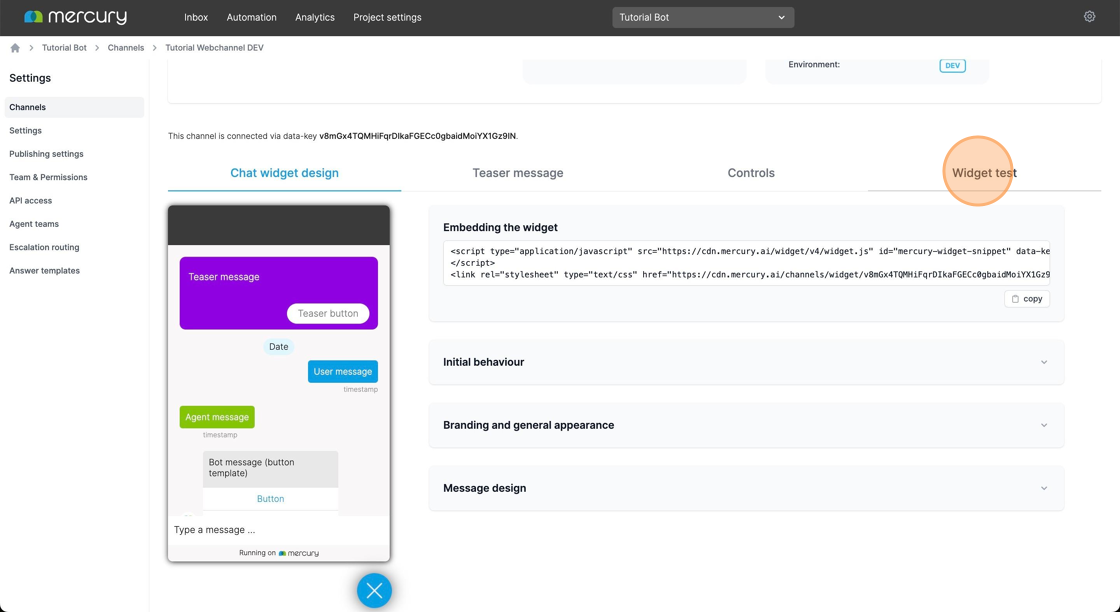
Task: Click the Date label in chat preview
Action: (279, 347)
